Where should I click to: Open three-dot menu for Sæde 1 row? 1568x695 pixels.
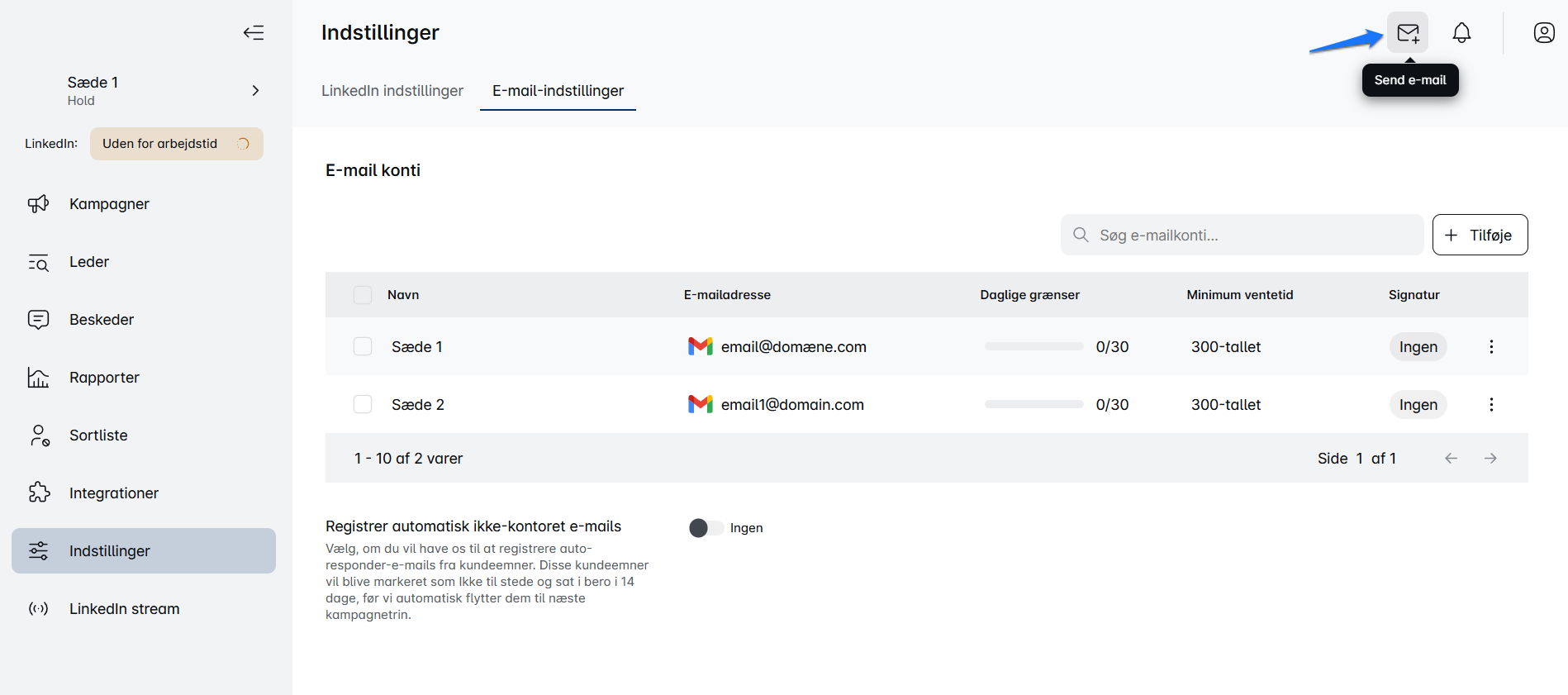1491,347
